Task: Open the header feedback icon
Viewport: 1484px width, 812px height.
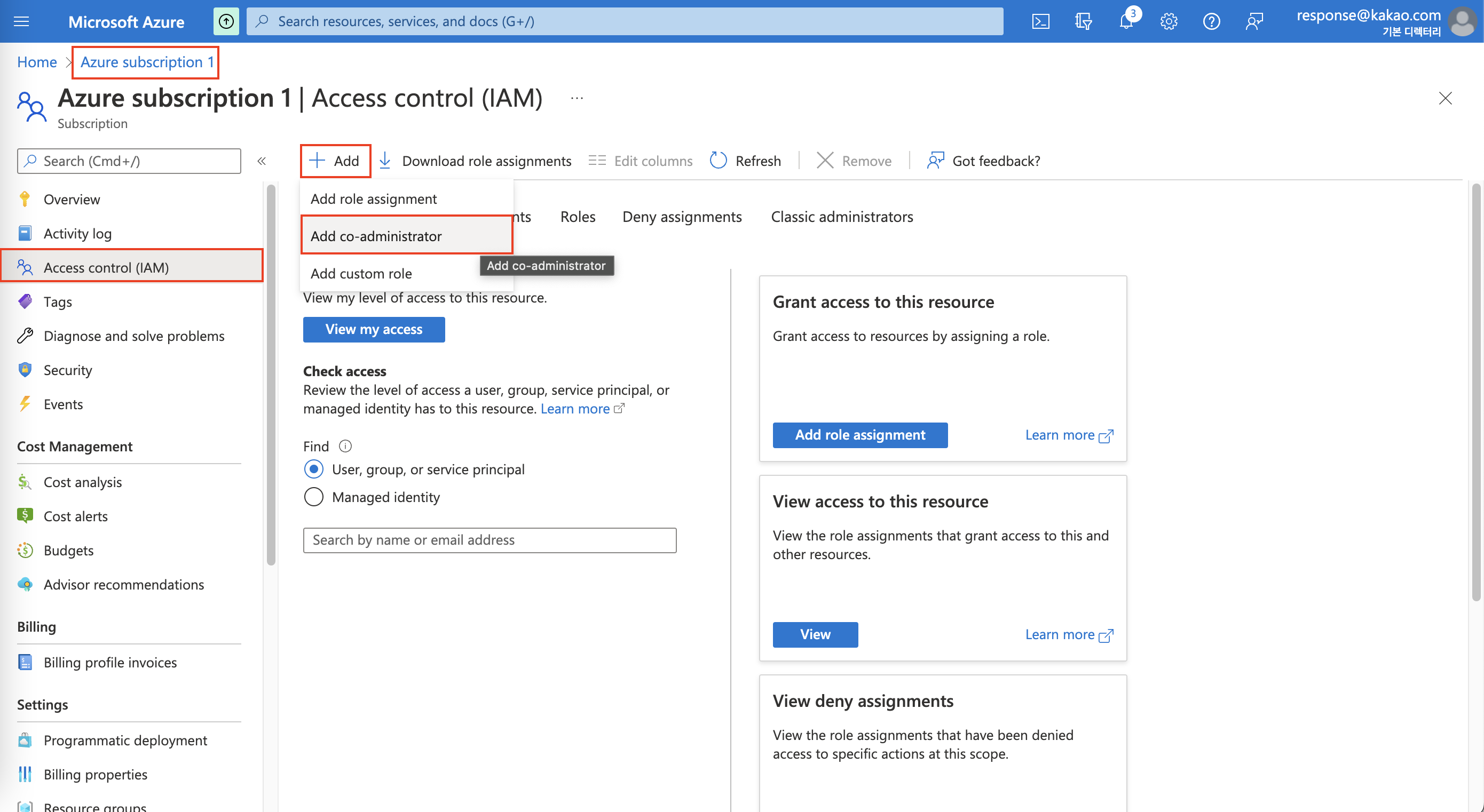Action: (1253, 21)
